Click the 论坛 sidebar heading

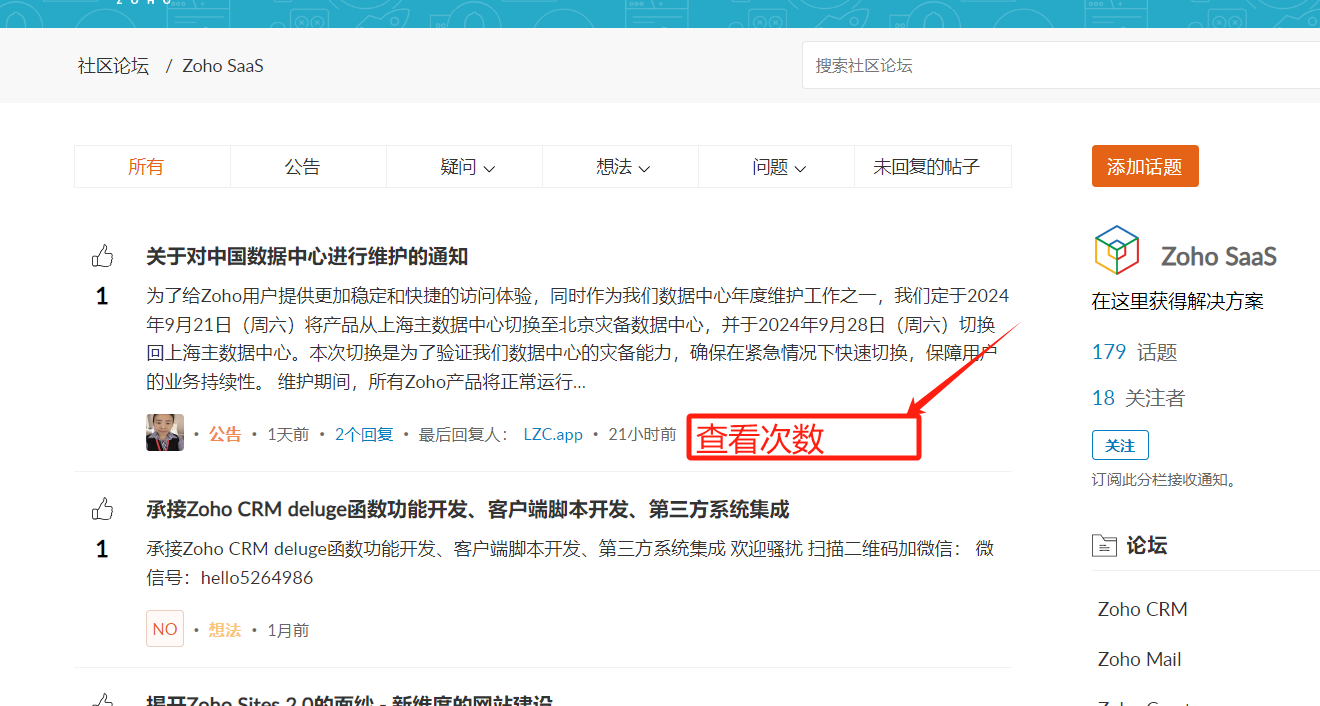1146,545
